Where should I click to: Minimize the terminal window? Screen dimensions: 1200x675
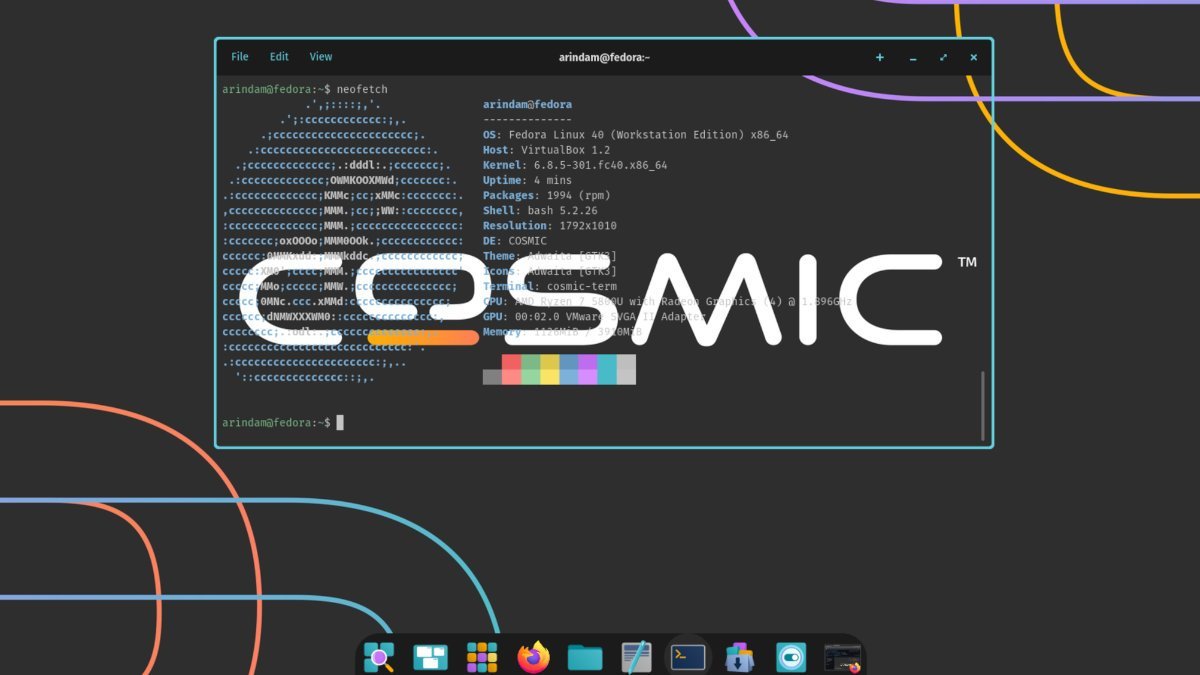[x=912, y=58]
